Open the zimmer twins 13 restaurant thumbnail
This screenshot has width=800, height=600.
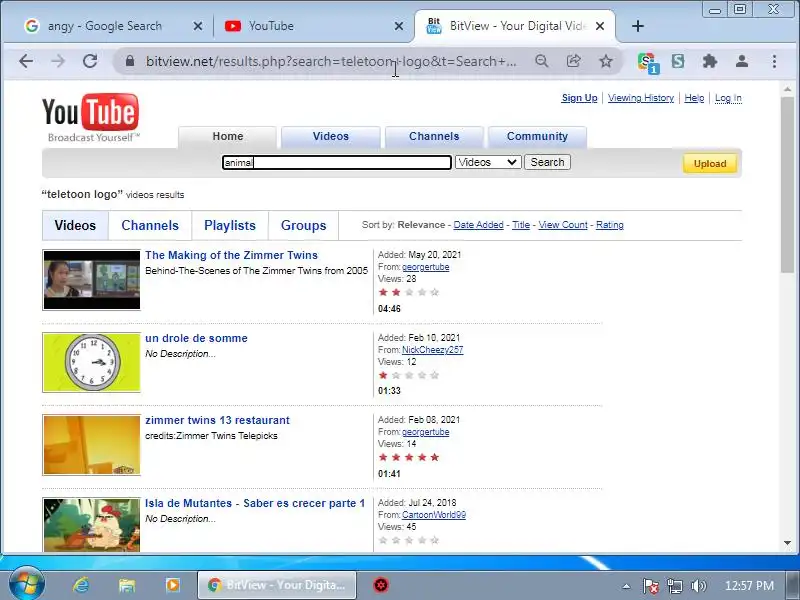coord(91,445)
